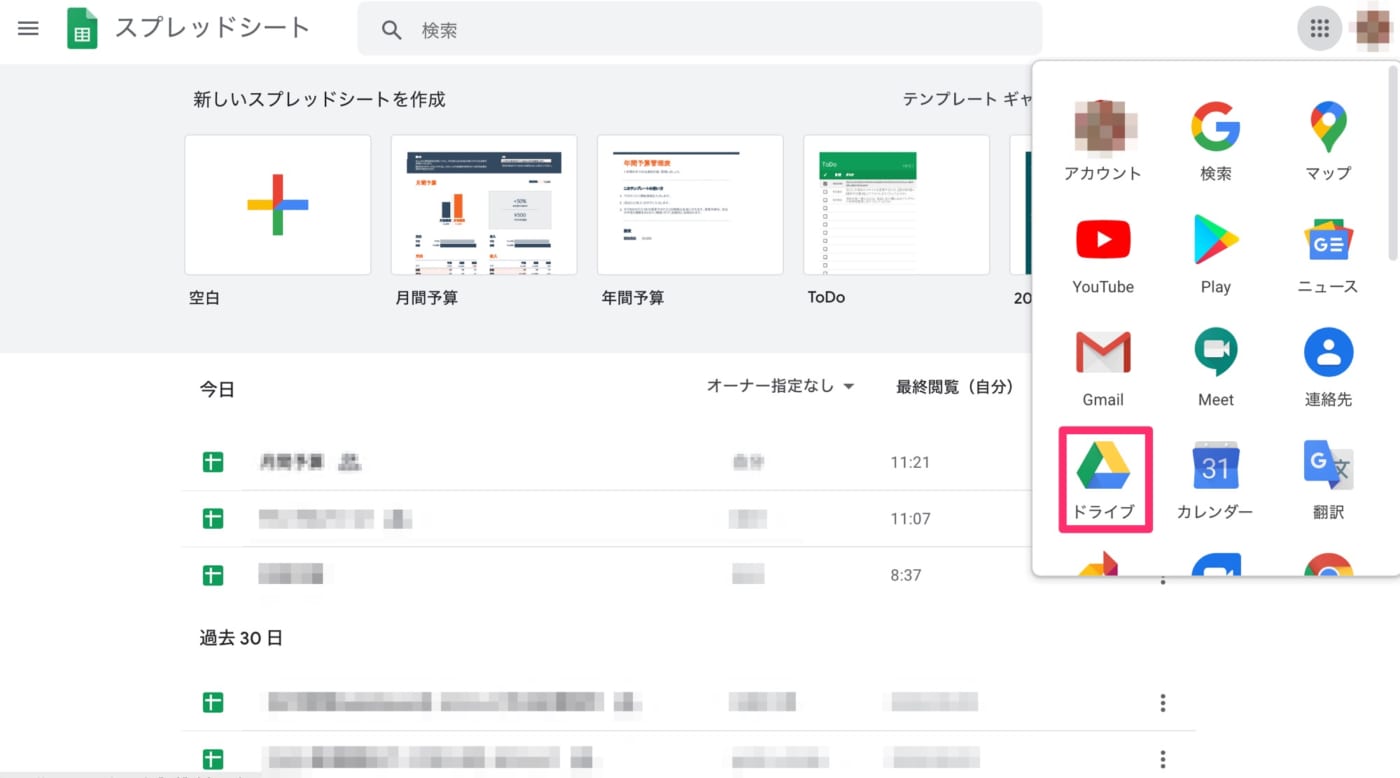
Task: Click the search magnifier icon
Action: coord(391,30)
